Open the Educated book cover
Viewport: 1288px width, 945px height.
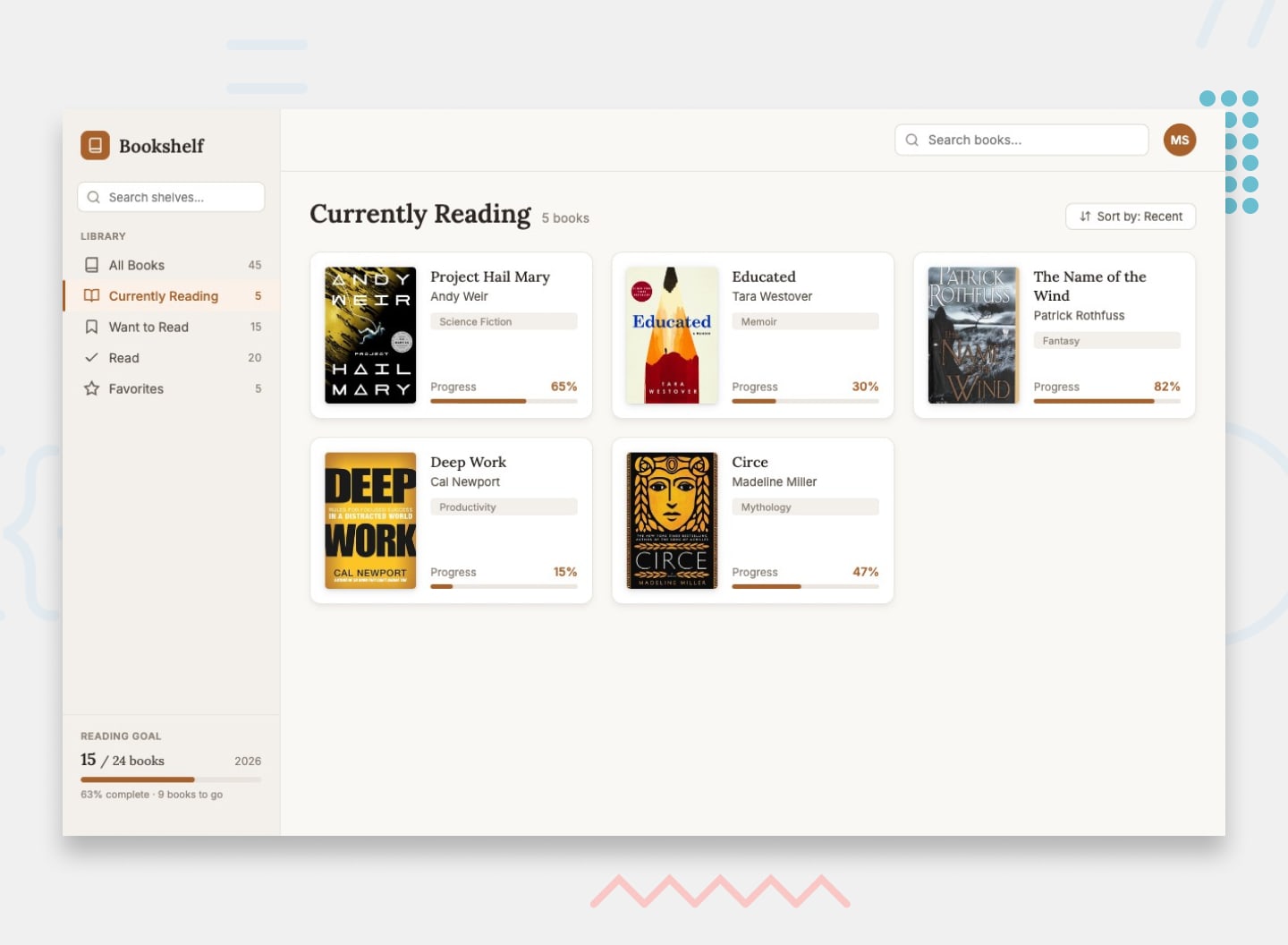point(672,335)
